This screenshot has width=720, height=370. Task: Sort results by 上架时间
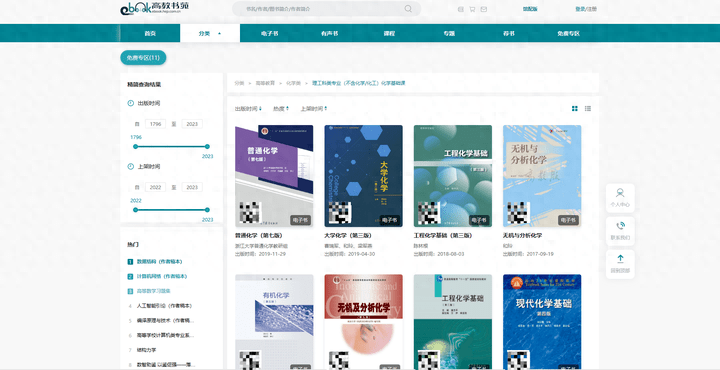coord(314,109)
